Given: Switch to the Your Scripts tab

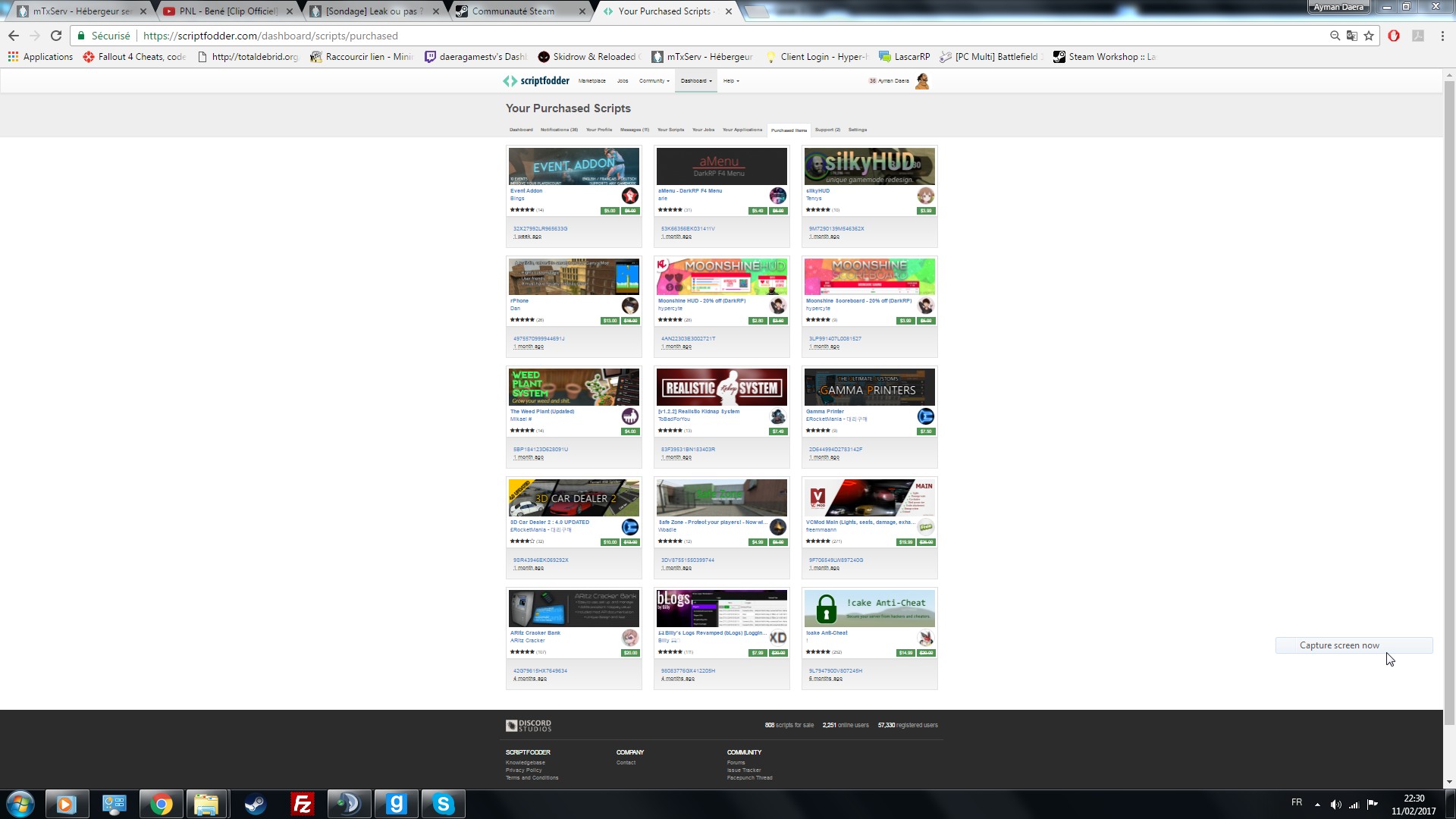Looking at the screenshot, I should point(670,130).
